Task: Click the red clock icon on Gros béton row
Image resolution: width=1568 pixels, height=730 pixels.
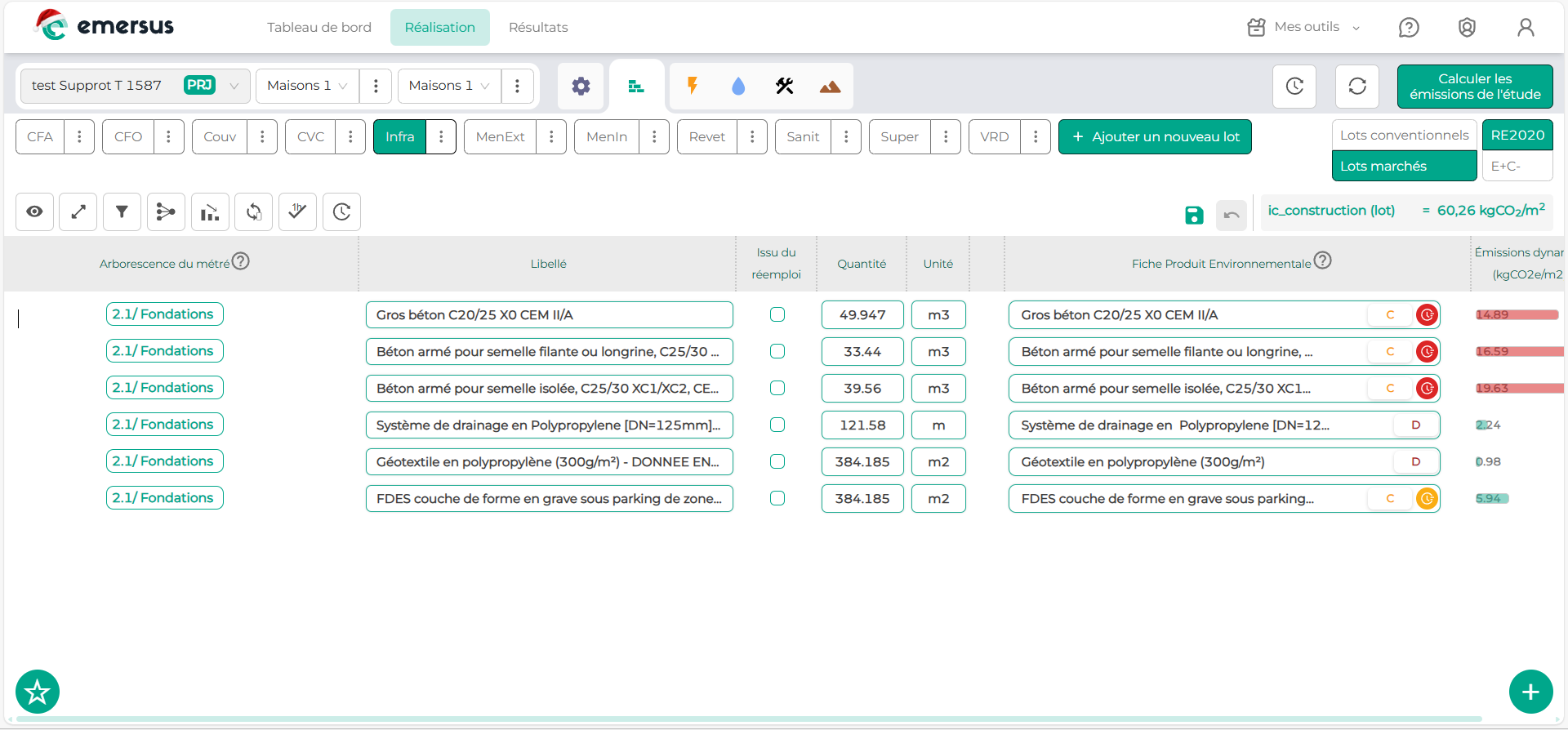Action: (1427, 314)
